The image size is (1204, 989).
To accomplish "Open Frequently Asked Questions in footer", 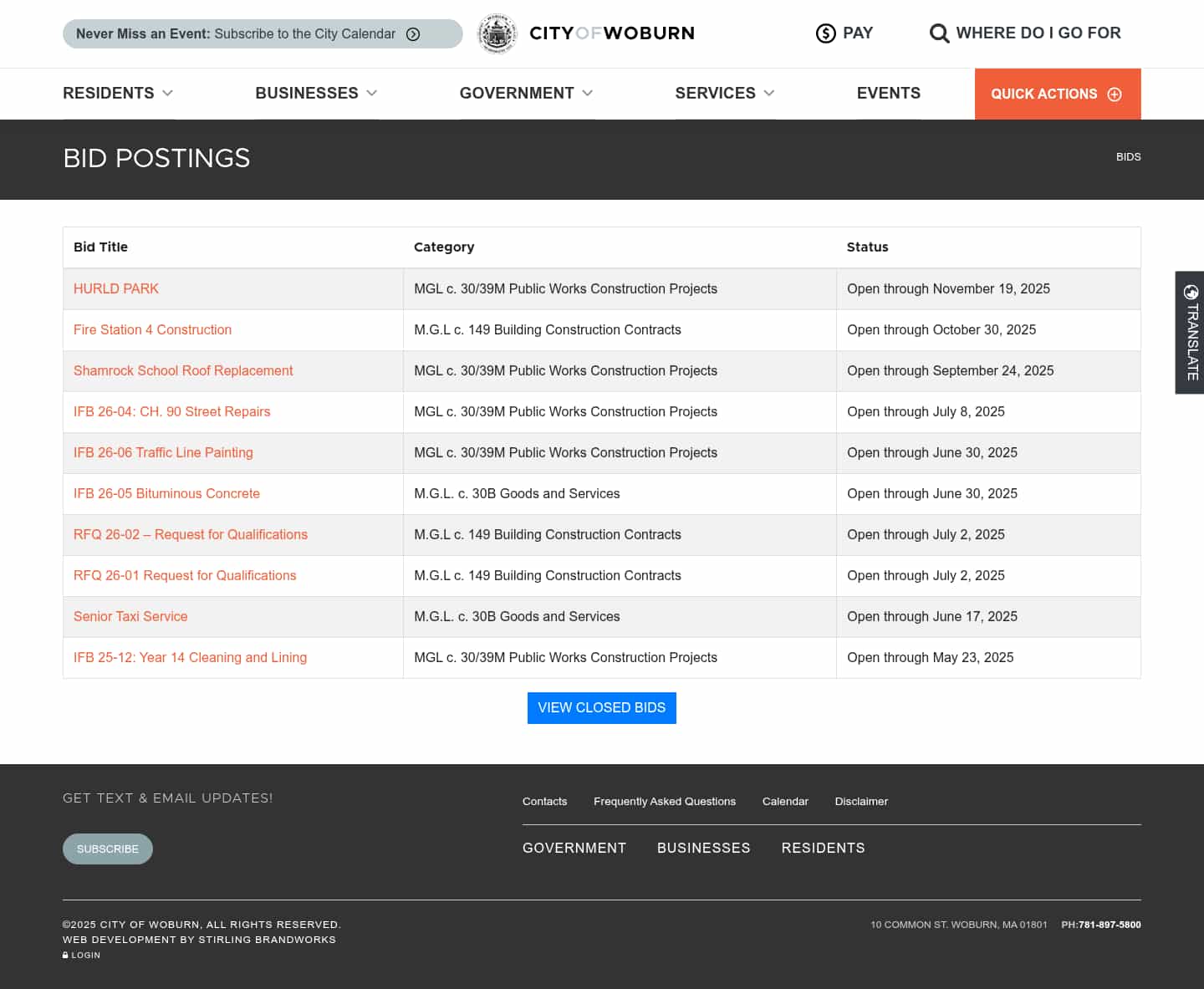I will click(665, 801).
